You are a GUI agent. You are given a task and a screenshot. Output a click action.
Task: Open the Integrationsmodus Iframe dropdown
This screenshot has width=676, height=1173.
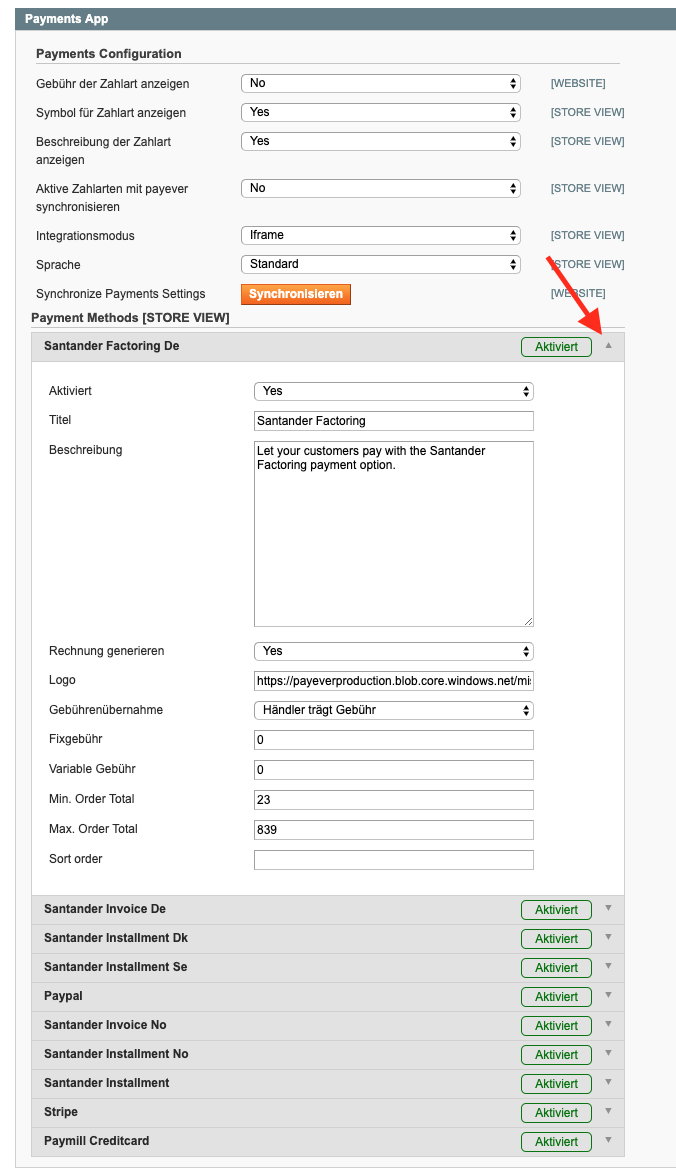click(381, 236)
